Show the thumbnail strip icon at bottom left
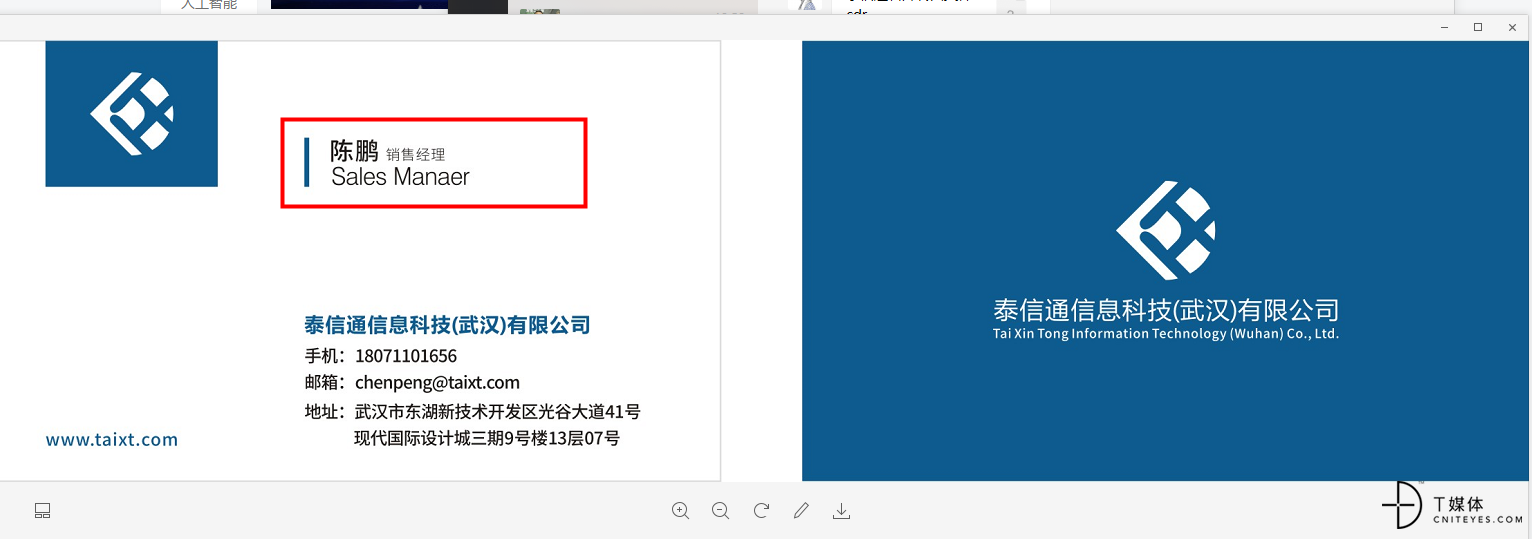The width and height of the screenshot is (1532, 539). point(42,511)
